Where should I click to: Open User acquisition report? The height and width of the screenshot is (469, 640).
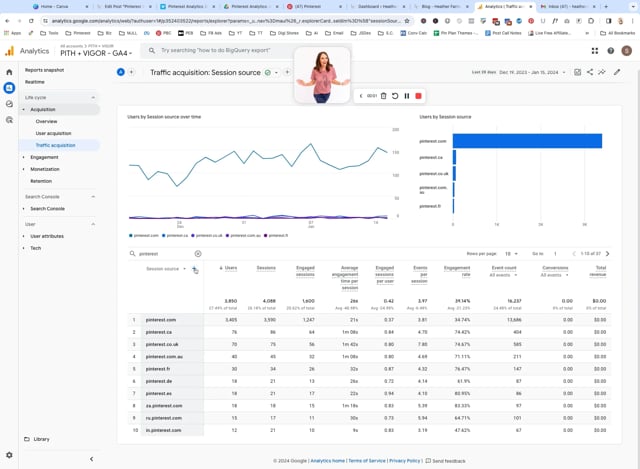click(x=53, y=133)
